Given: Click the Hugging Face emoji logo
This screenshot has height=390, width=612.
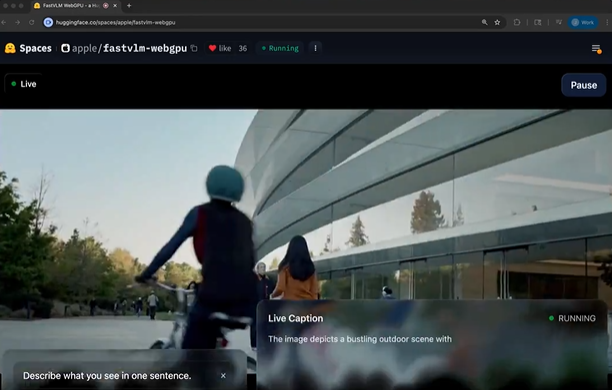Looking at the screenshot, I should click(10, 48).
